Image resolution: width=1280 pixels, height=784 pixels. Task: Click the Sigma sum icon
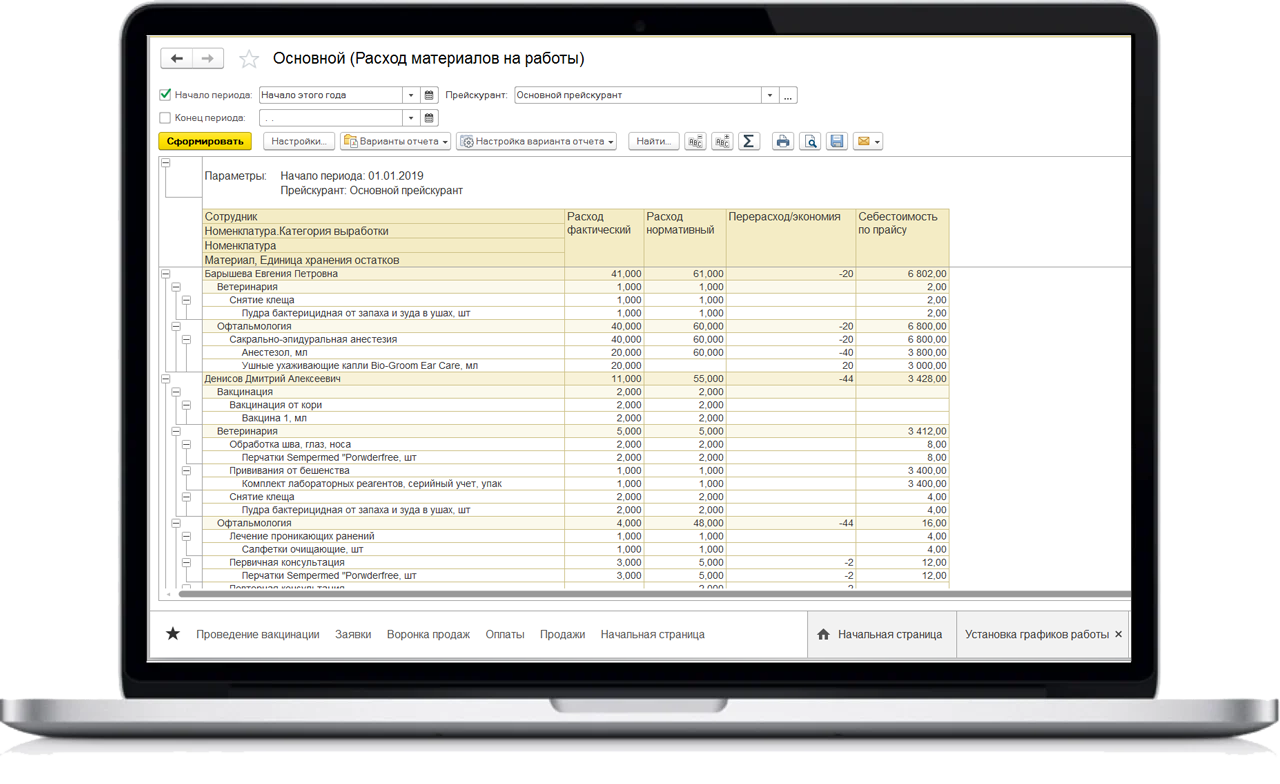pyautogui.click(x=748, y=142)
